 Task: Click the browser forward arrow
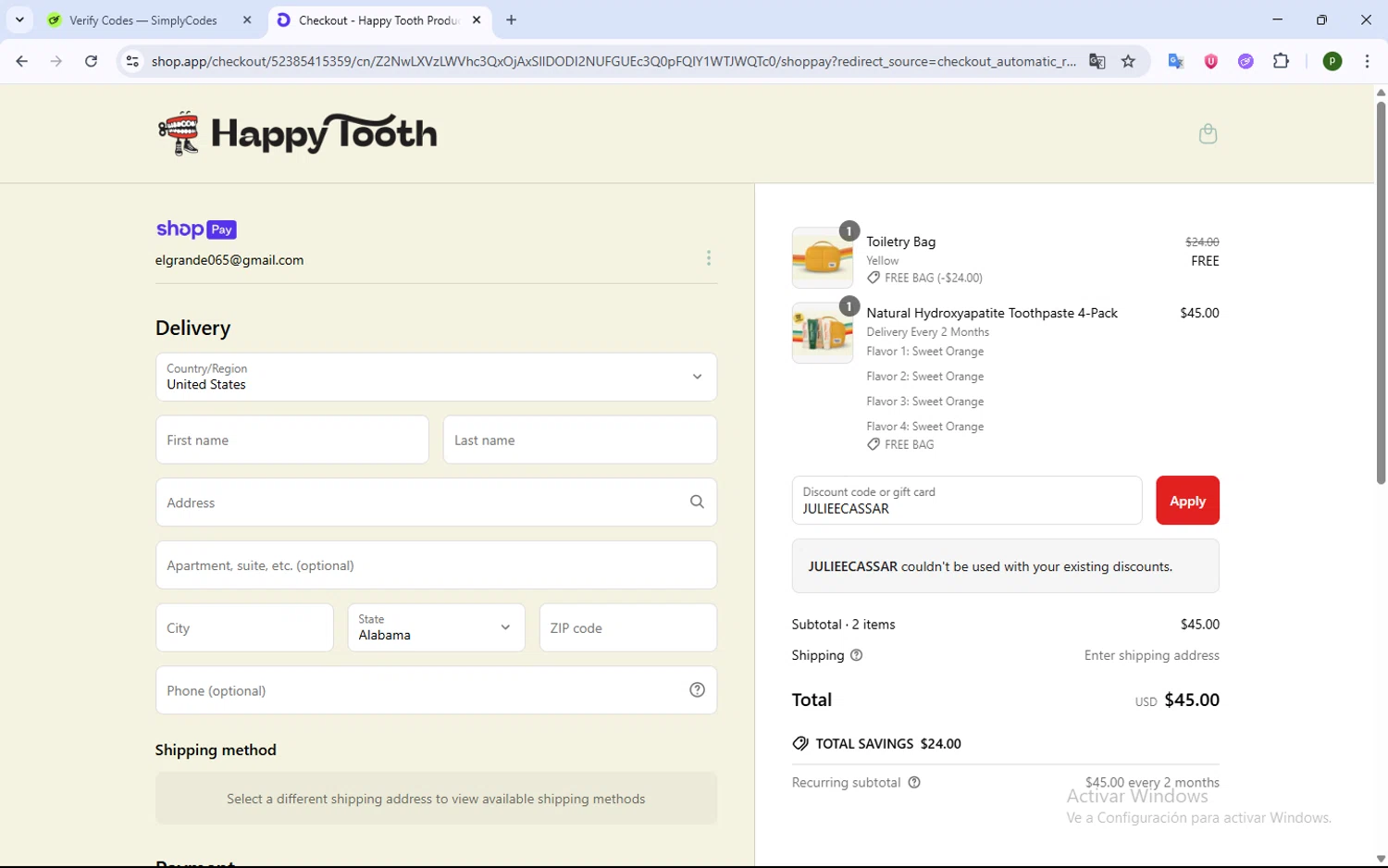pos(56,61)
